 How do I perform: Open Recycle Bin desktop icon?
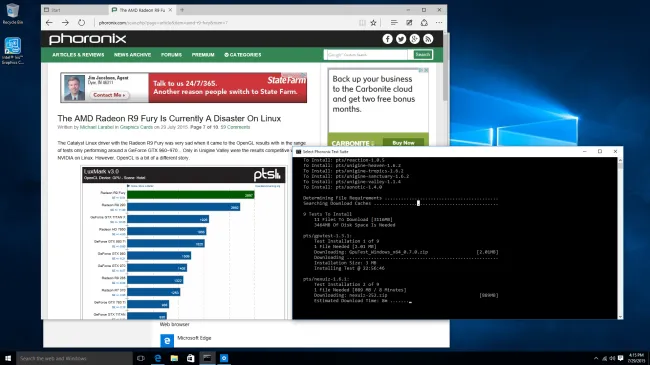pos(12,14)
